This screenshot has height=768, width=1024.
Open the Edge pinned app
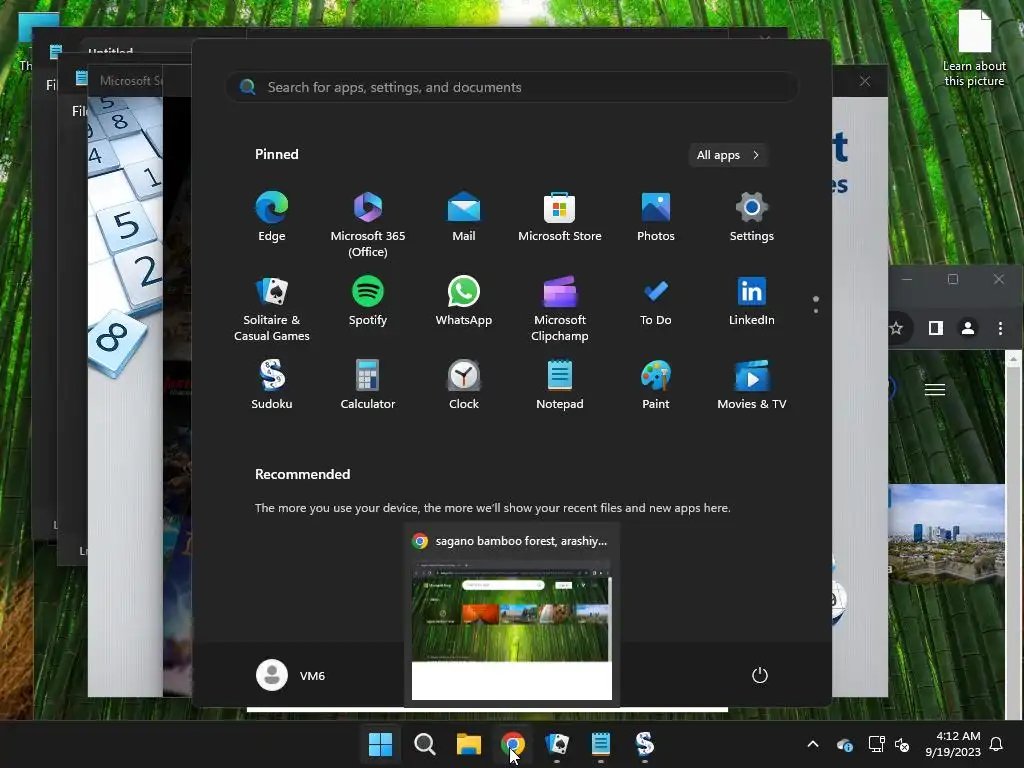272,217
